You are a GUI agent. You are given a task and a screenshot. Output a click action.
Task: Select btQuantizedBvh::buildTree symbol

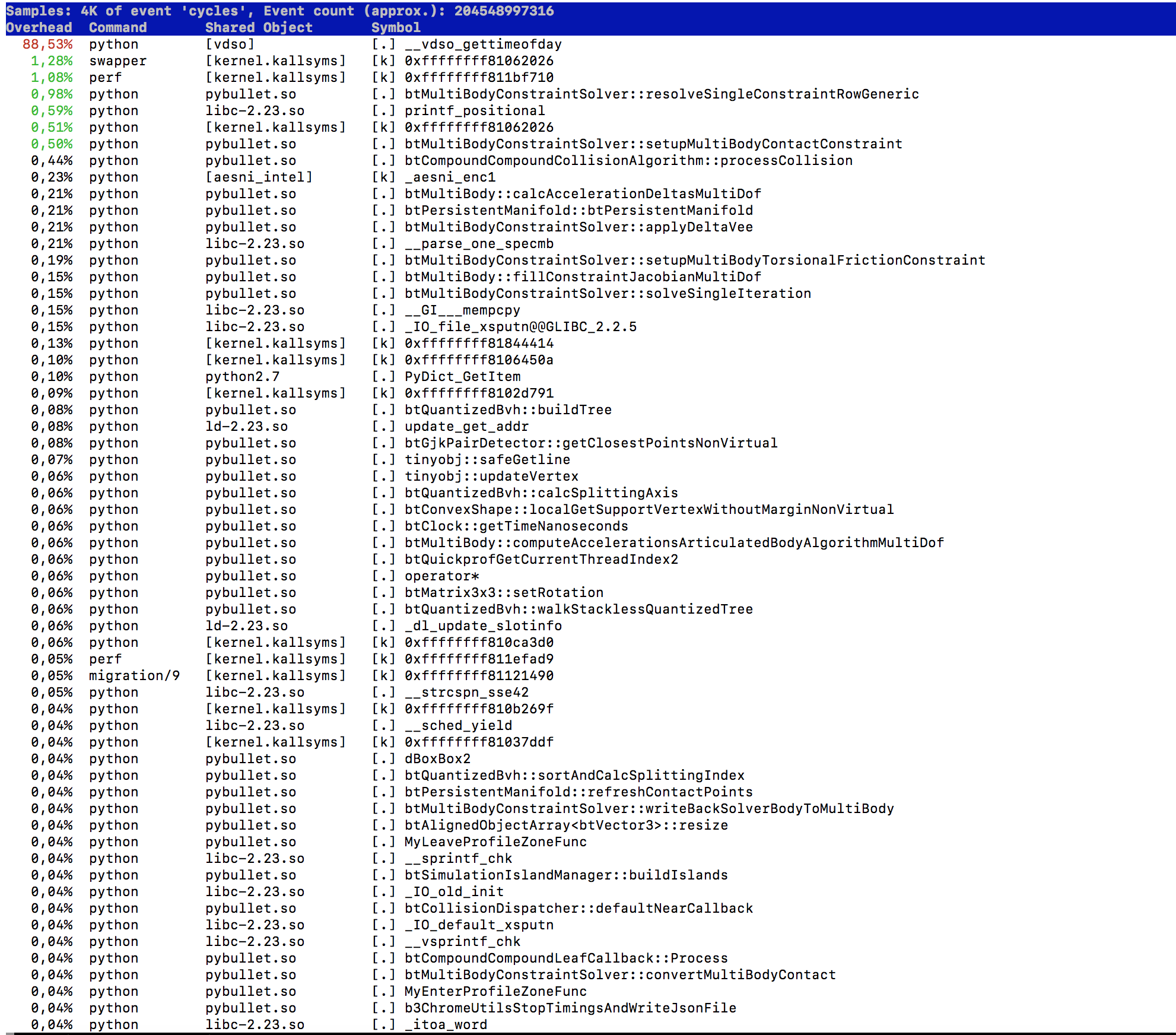tap(508, 410)
